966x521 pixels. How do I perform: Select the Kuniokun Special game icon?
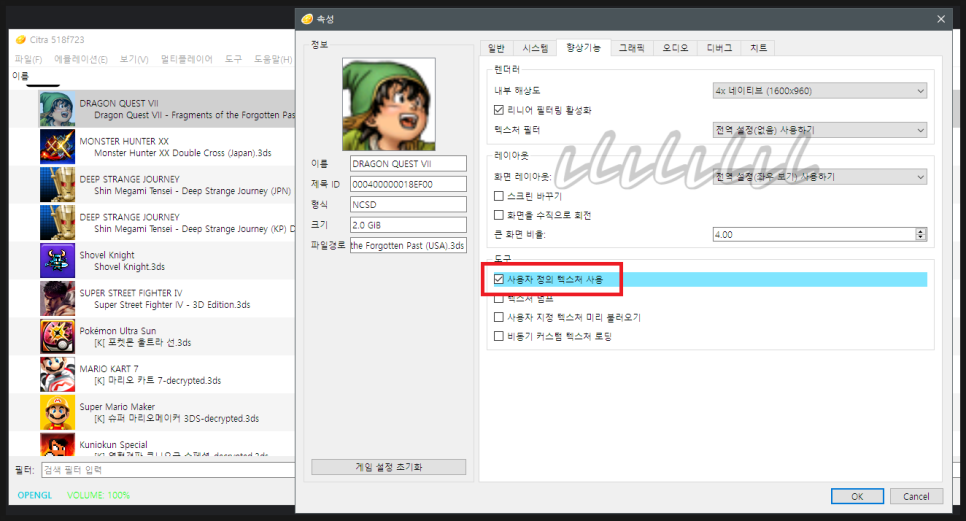[x=57, y=444]
